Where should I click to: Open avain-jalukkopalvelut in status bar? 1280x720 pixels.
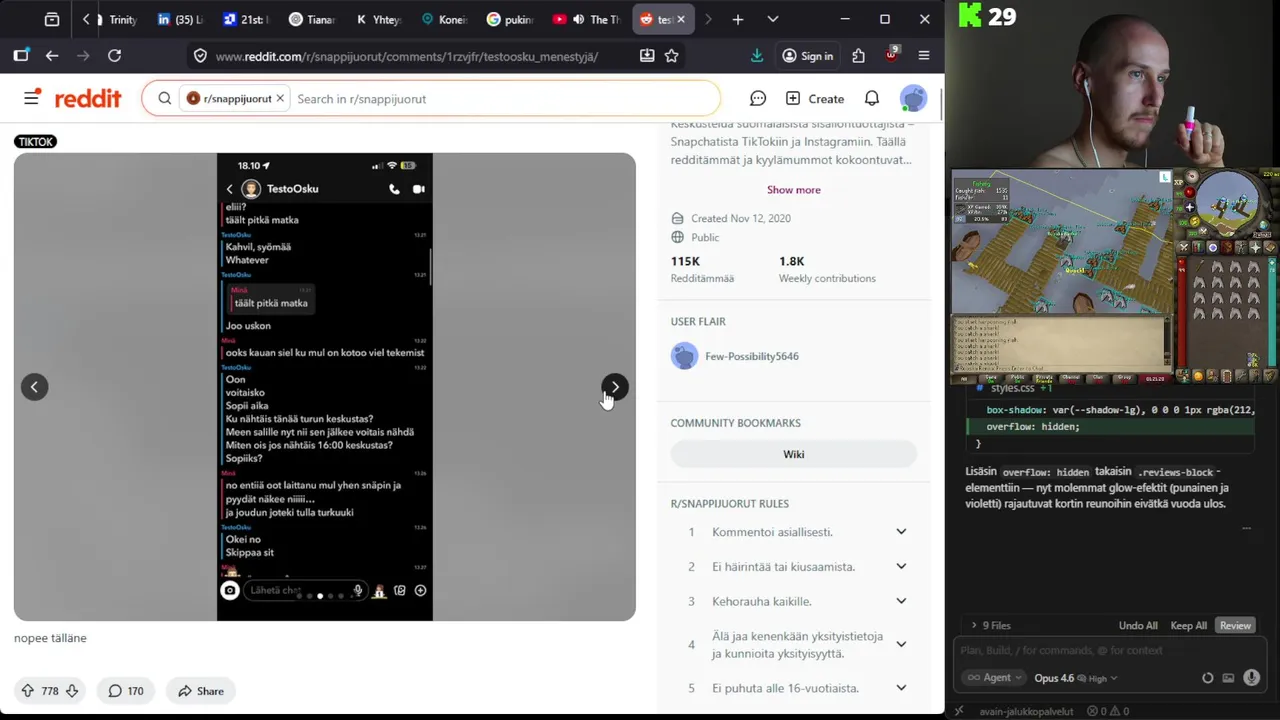[x=1026, y=712]
